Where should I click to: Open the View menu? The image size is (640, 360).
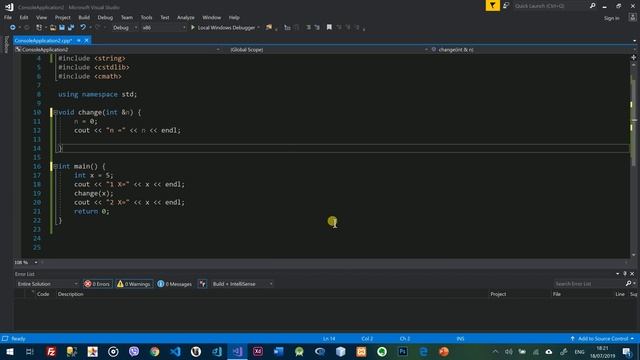pos(41,18)
